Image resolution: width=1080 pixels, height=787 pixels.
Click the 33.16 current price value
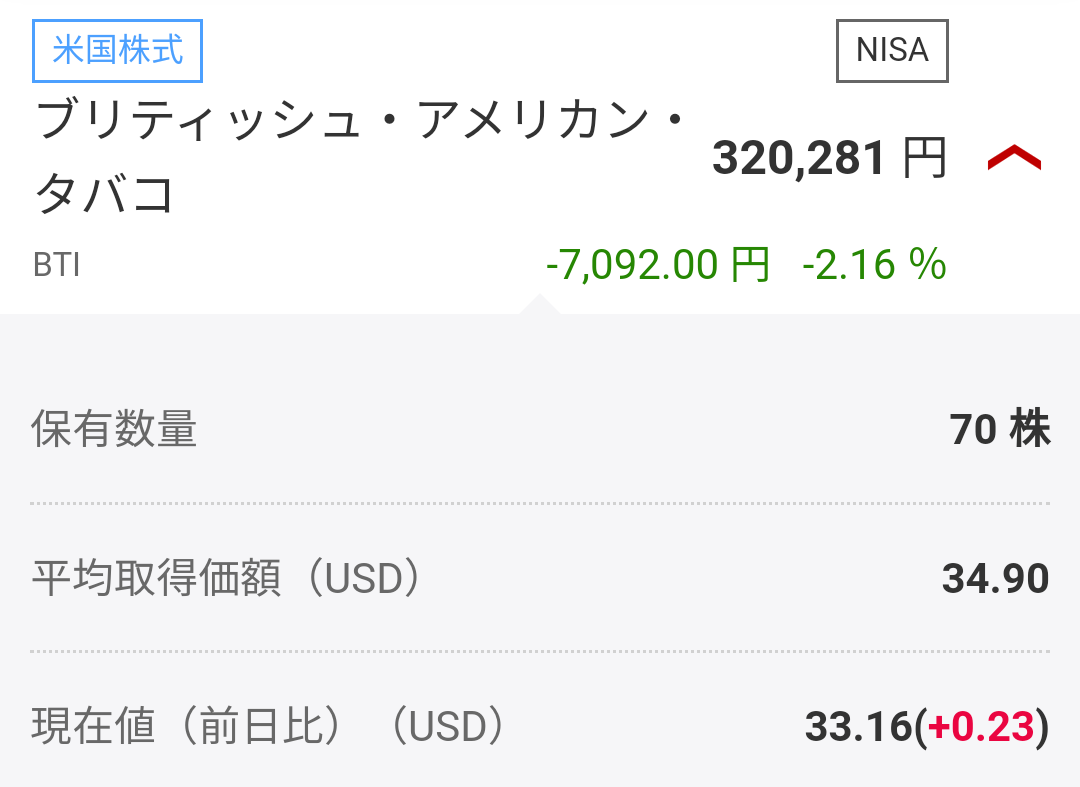[x=858, y=727]
